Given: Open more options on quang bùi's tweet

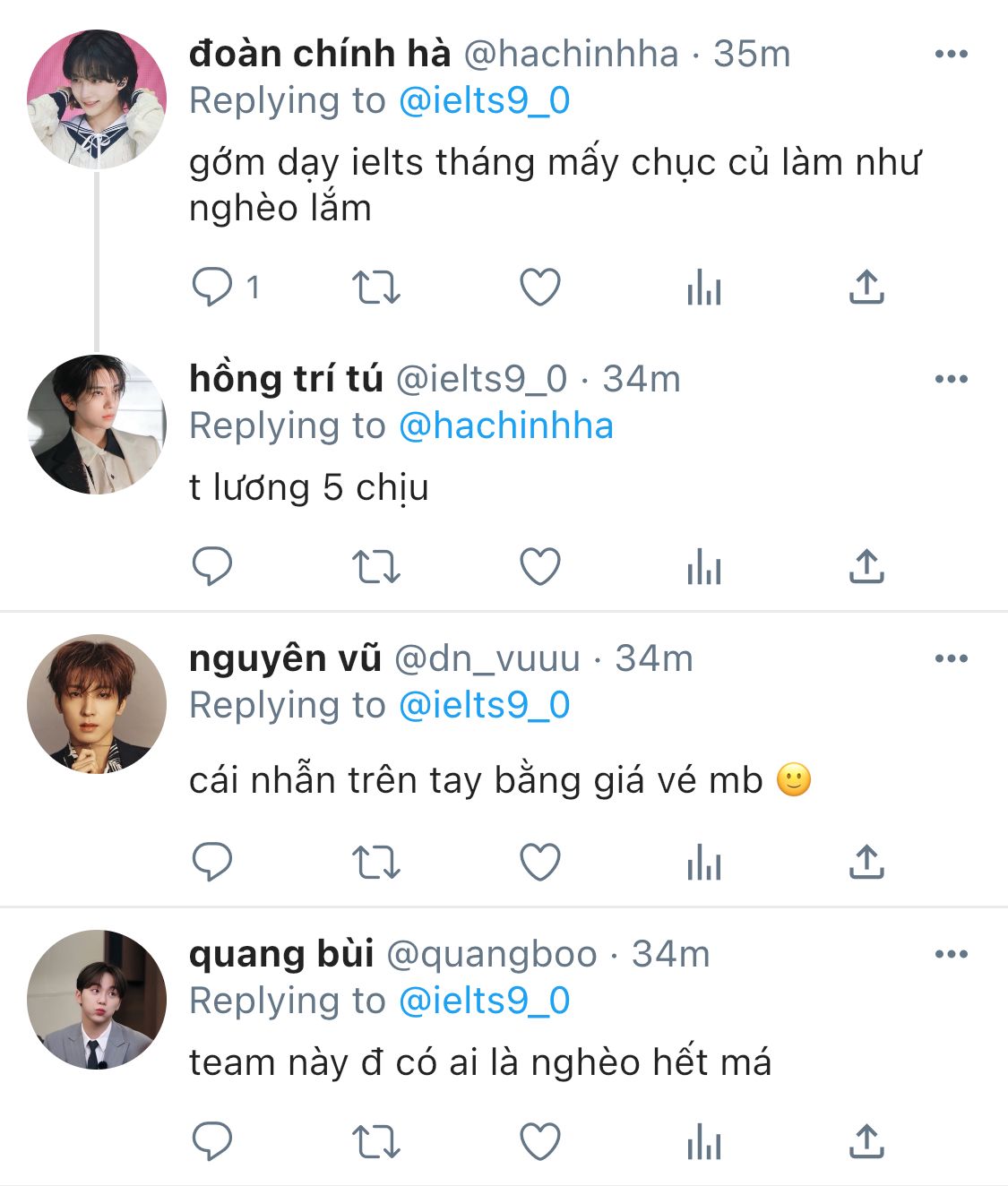Looking at the screenshot, I should [x=951, y=954].
